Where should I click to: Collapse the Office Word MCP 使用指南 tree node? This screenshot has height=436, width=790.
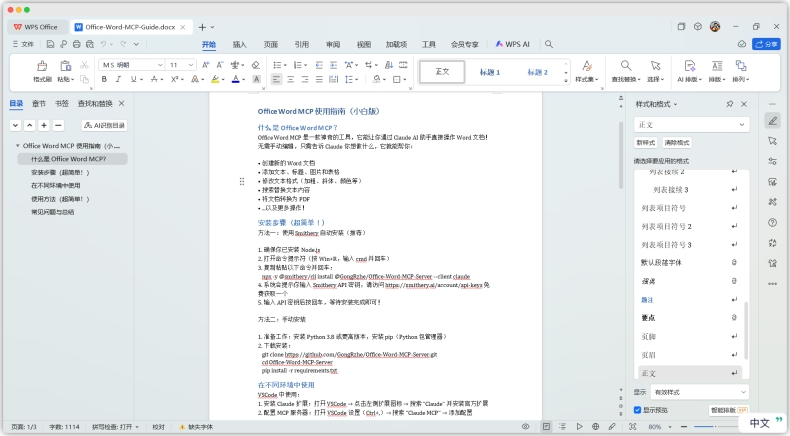[x=18, y=146]
